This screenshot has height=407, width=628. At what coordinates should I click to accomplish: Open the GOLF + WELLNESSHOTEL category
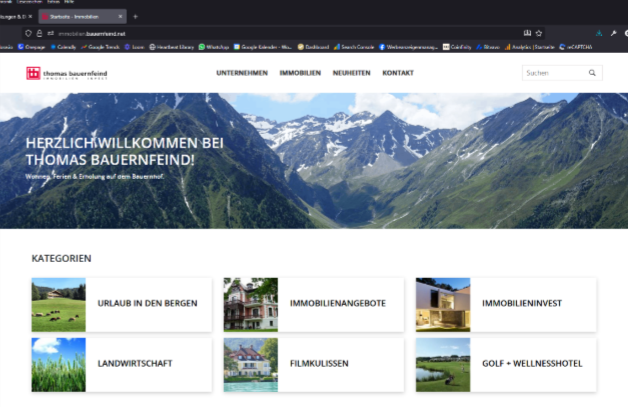point(531,363)
